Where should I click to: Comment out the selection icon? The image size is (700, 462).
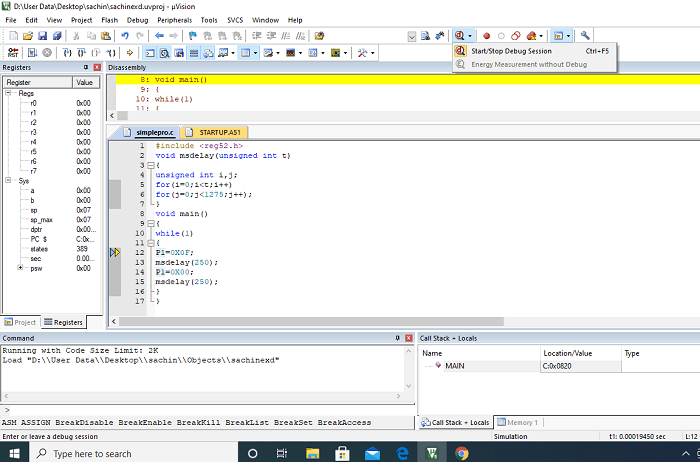[x=286, y=36]
